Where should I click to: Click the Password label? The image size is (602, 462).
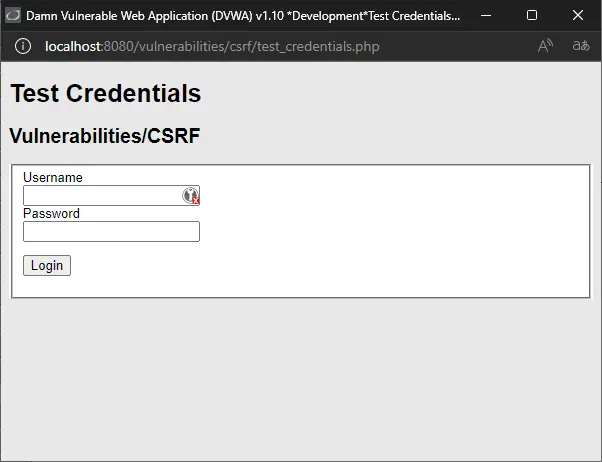coord(51,214)
